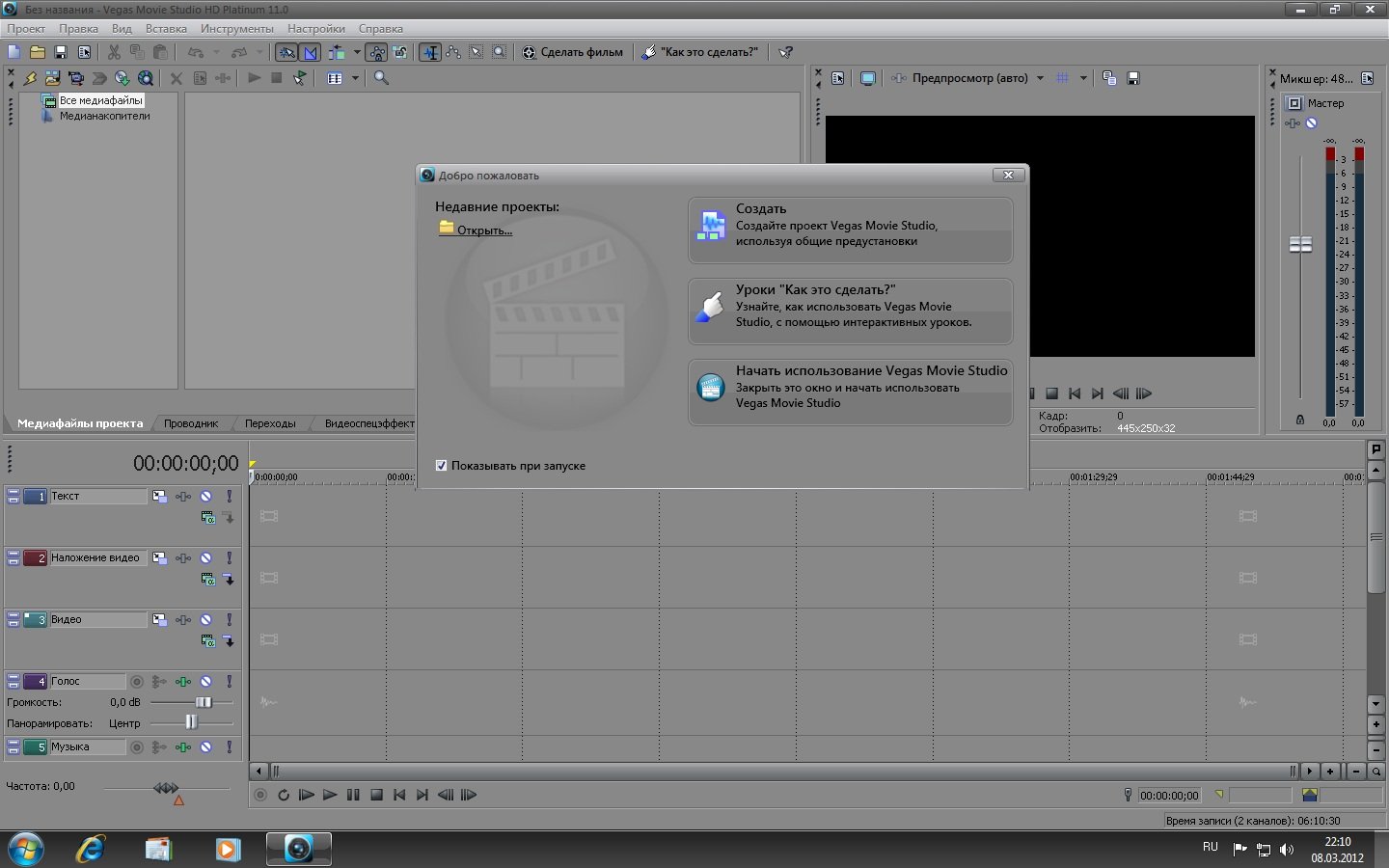This screenshot has width=1389, height=868.
Task: Collapse the Музыка track height control
Action: (x=14, y=744)
